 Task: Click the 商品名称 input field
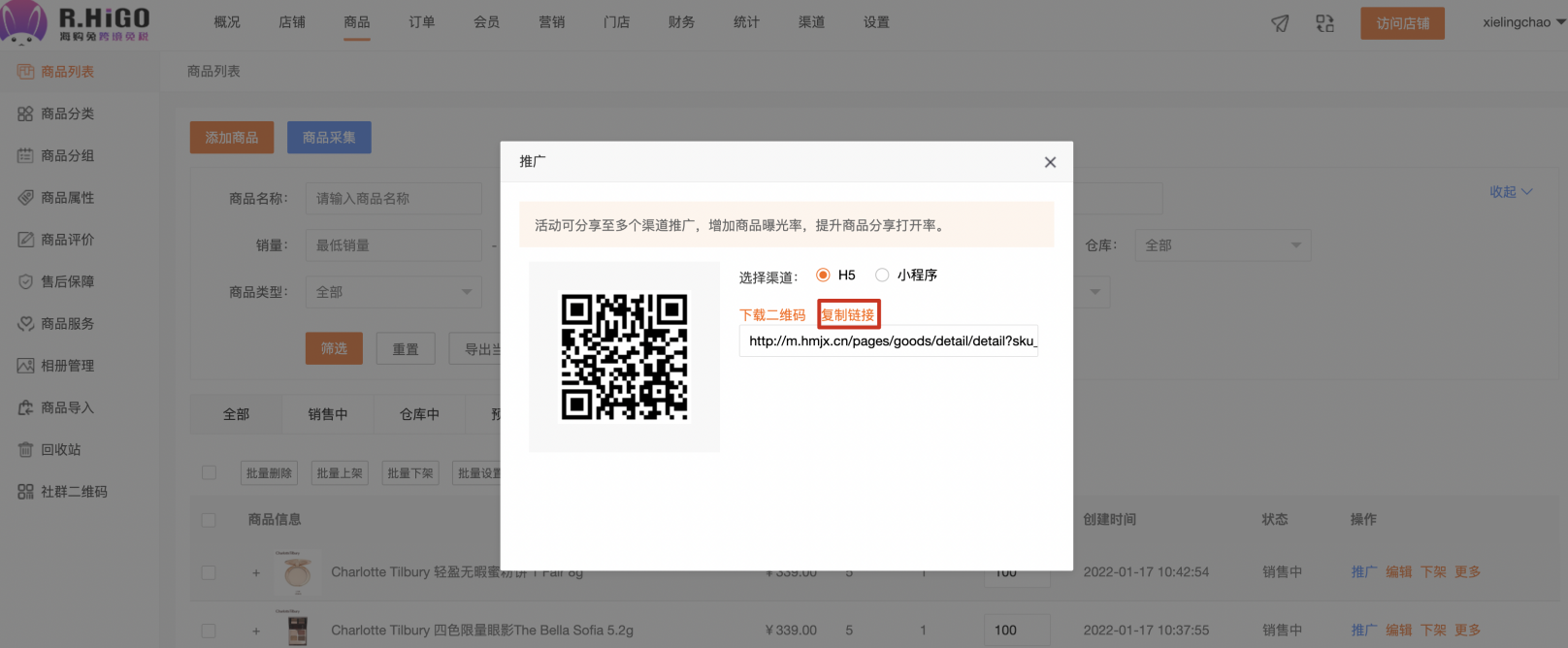pyautogui.click(x=394, y=199)
